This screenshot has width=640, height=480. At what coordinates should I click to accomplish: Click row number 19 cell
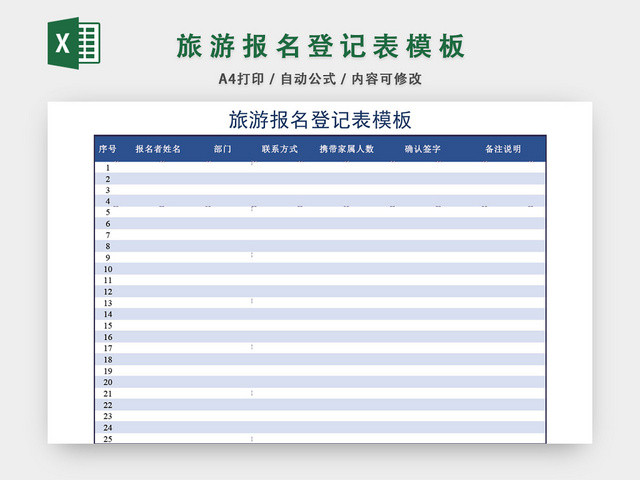[x=108, y=371]
